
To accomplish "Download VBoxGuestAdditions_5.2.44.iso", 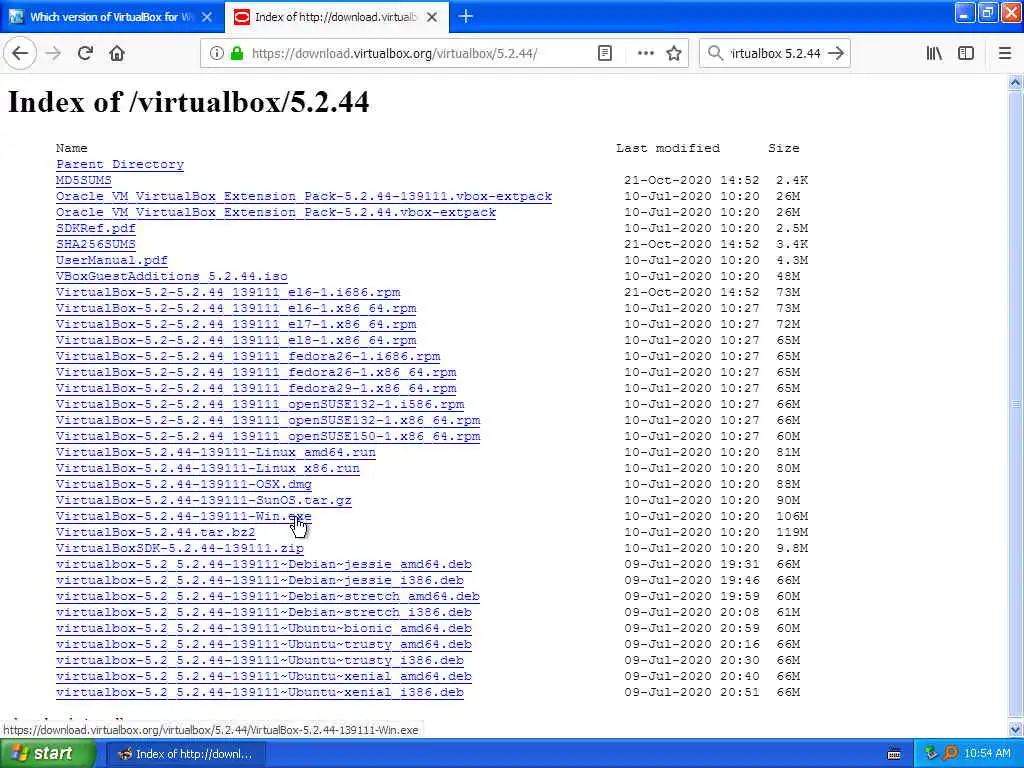I will (172, 276).
